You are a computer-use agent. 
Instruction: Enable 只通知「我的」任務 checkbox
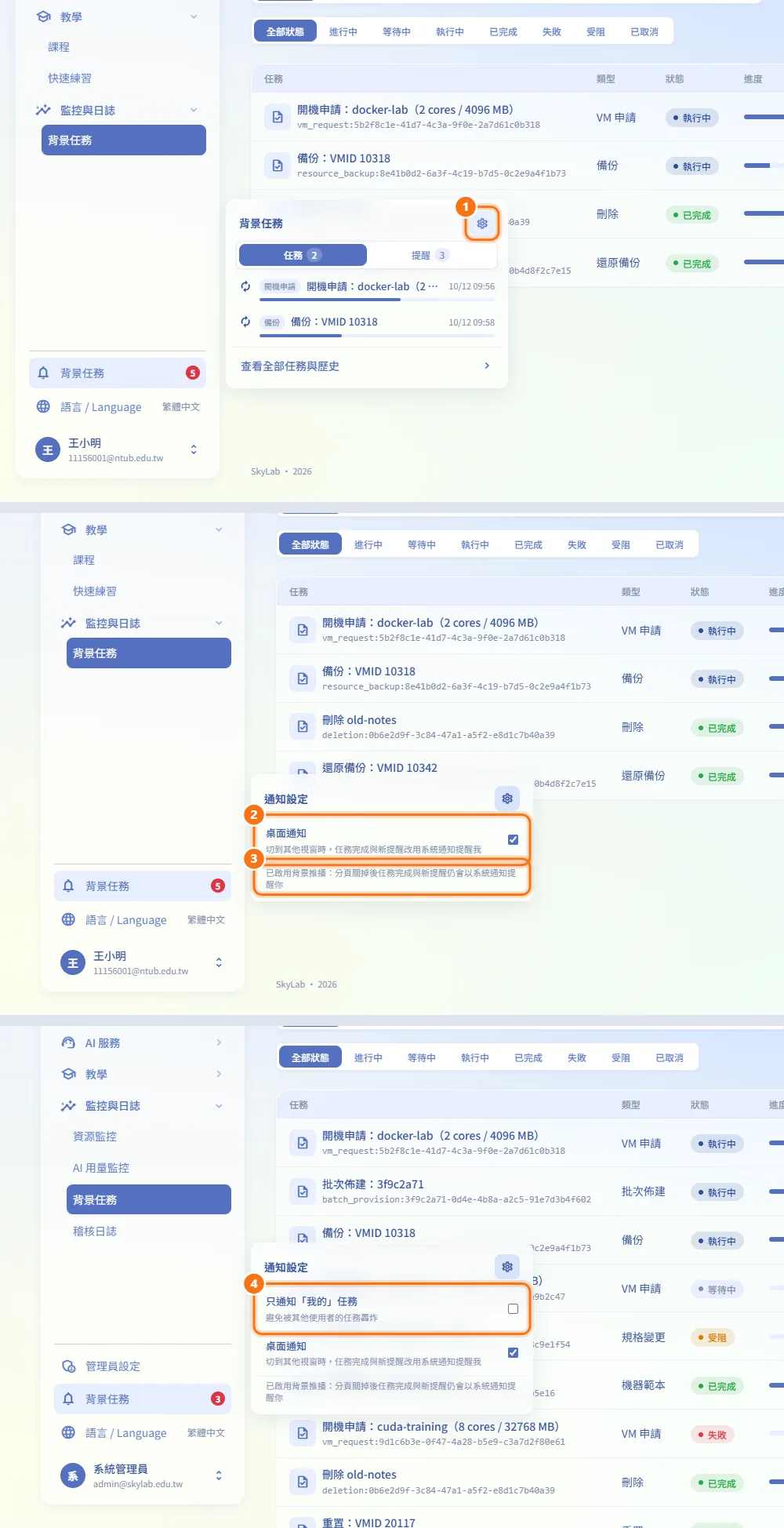click(x=513, y=1308)
